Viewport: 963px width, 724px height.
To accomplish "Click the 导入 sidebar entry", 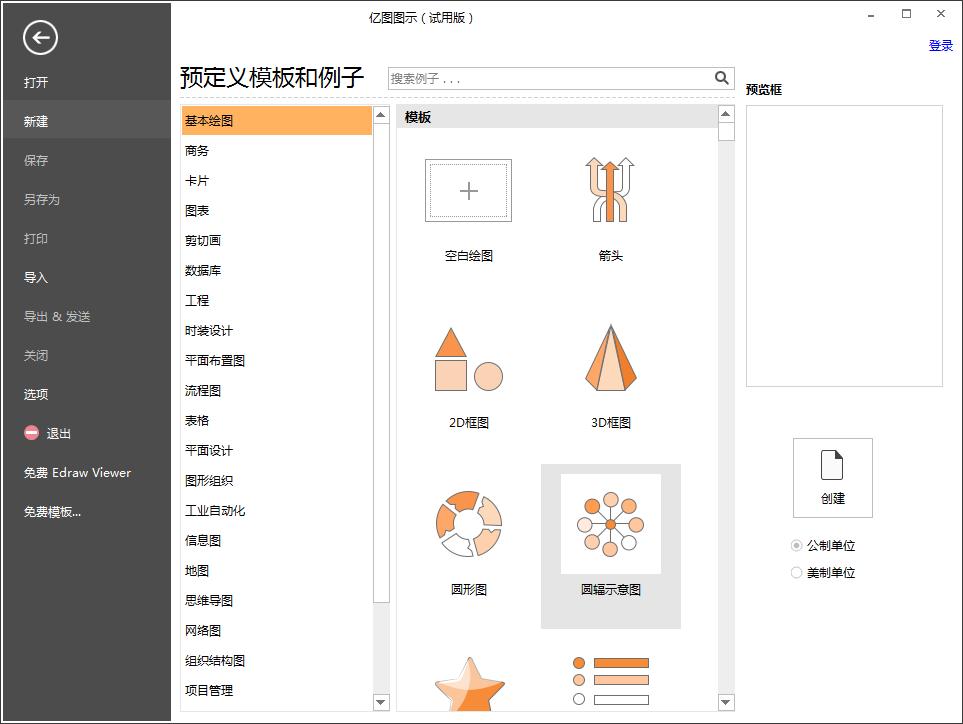I will coord(36,277).
